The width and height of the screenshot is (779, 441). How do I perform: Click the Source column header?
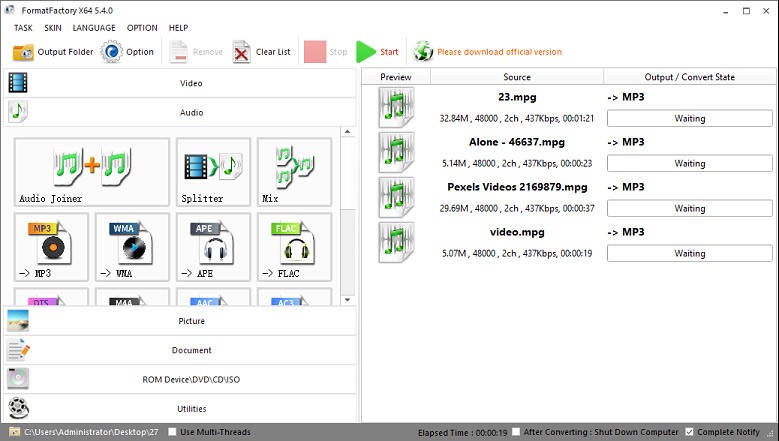coord(517,77)
